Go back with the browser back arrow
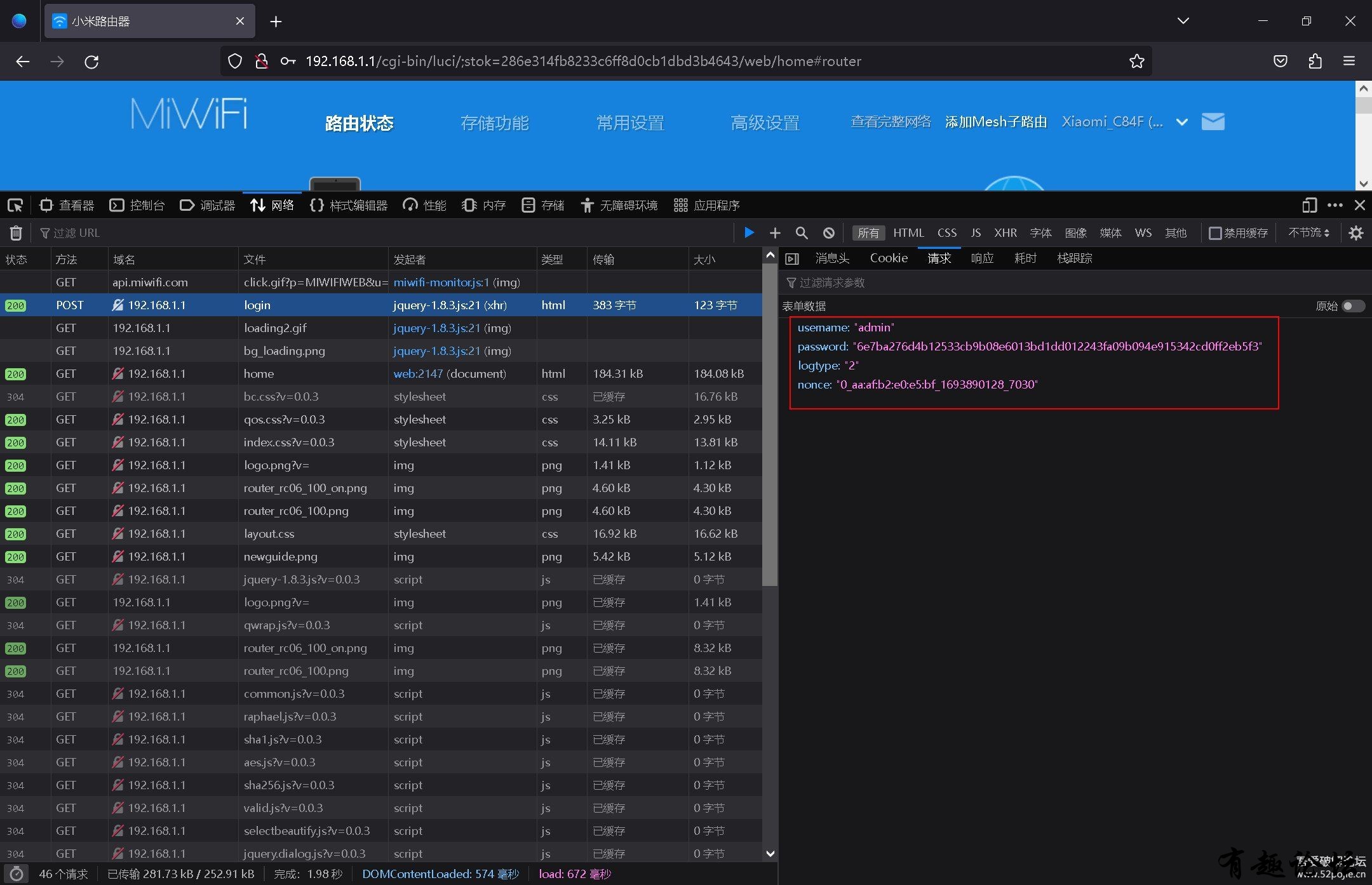 tap(23, 62)
